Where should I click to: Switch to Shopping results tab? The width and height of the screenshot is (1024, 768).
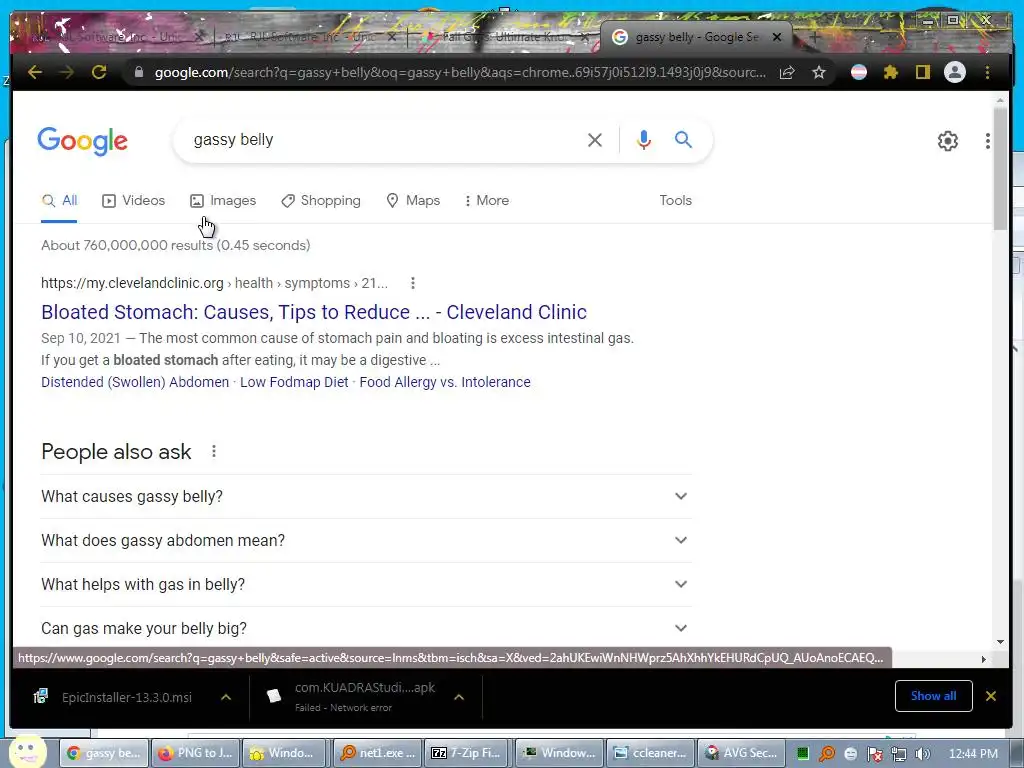pyautogui.click(x=321, y=200)
